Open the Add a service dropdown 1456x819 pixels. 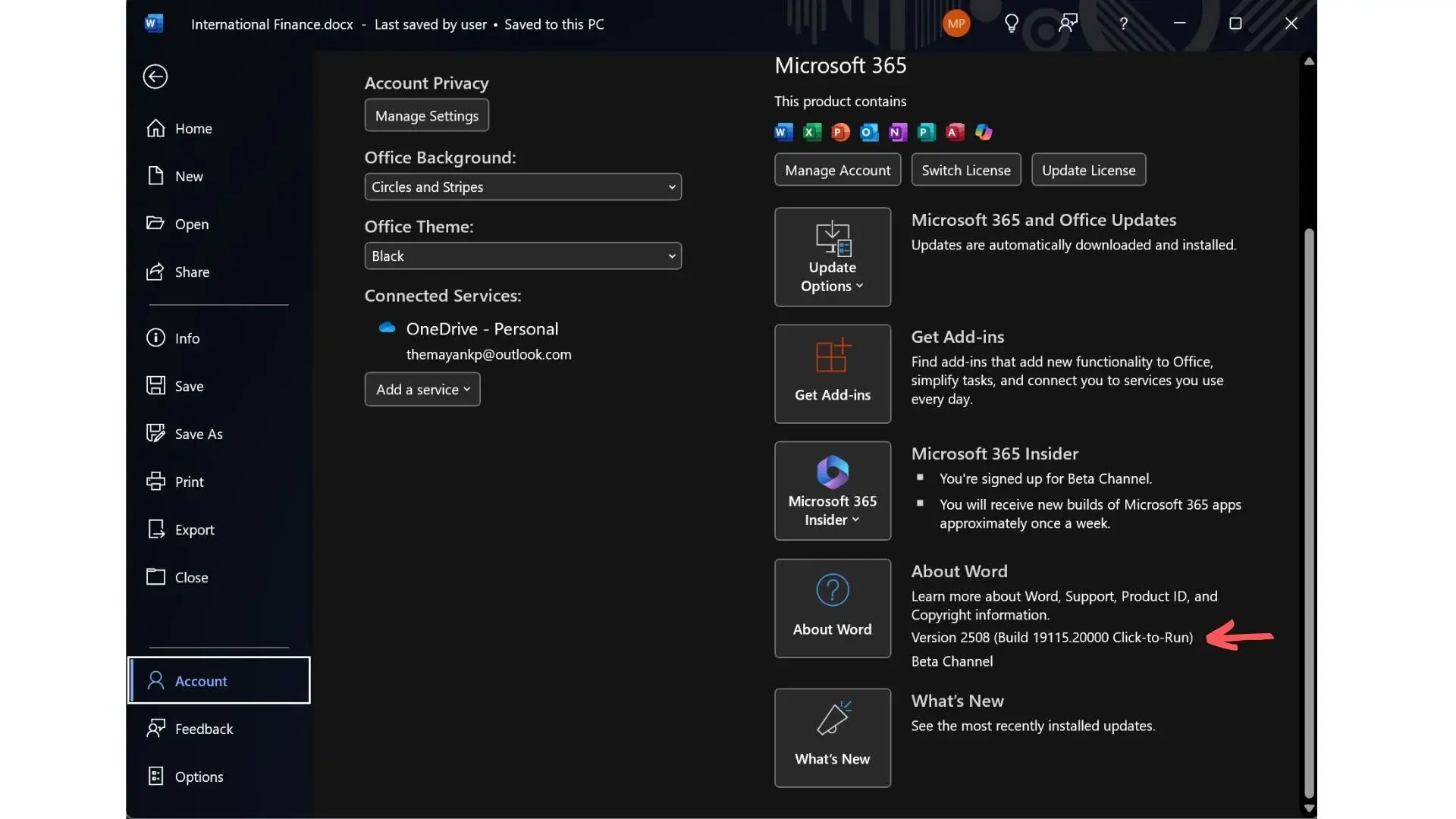[422, 389]
